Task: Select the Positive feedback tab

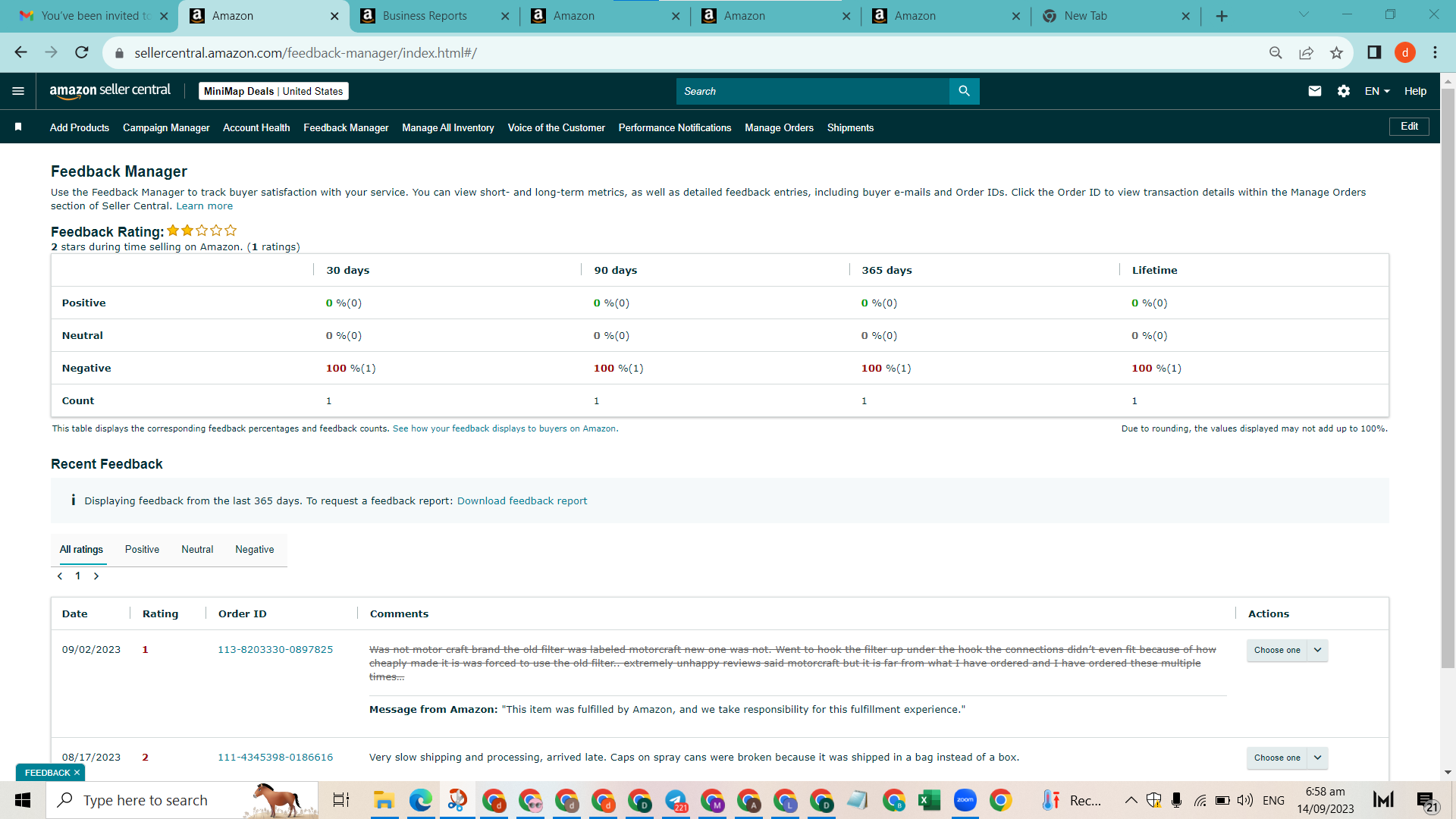Action: point(142,550)
